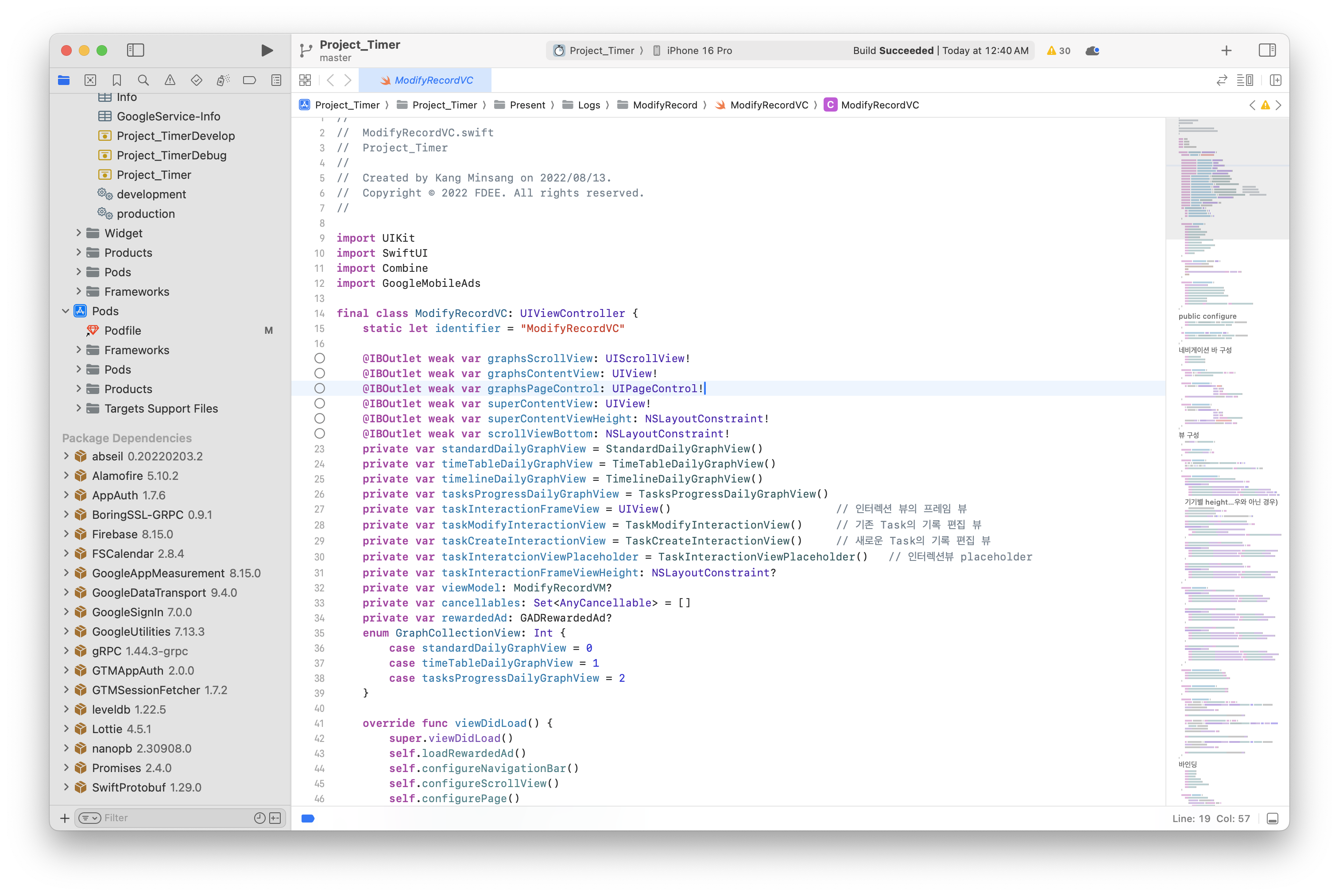Click the superContentViewHeight outlet connection circle
Screen dimensions: 1339x896
(x=319, y=419)
